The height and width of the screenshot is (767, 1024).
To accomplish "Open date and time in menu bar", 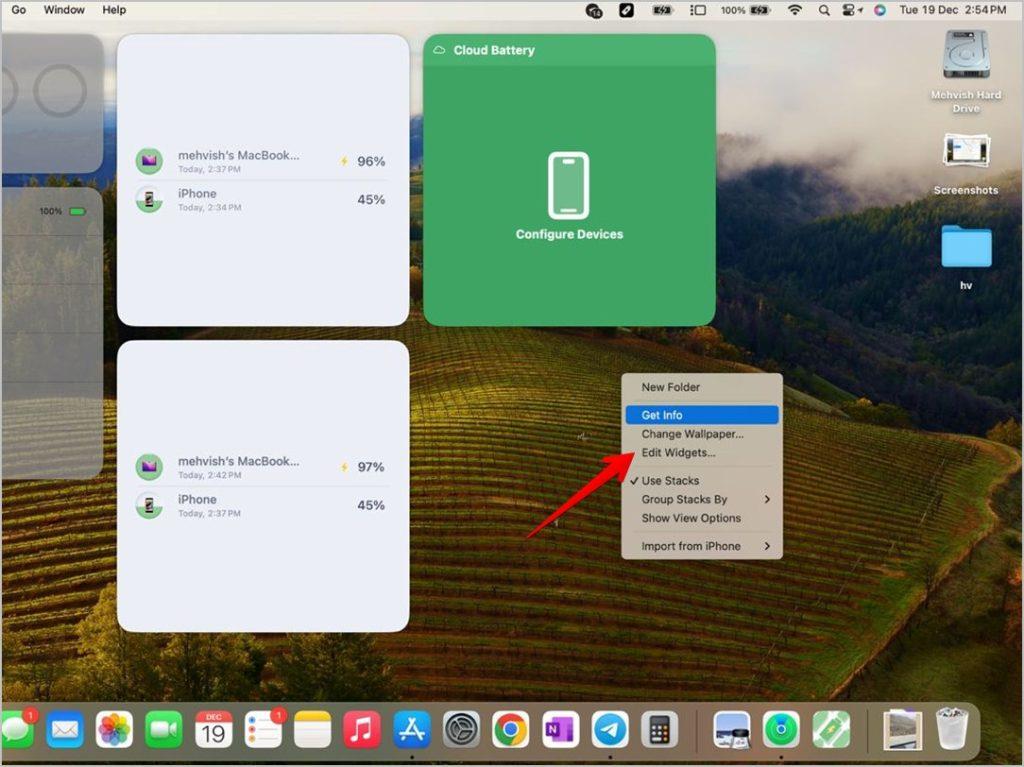I will tap(952, 10).
